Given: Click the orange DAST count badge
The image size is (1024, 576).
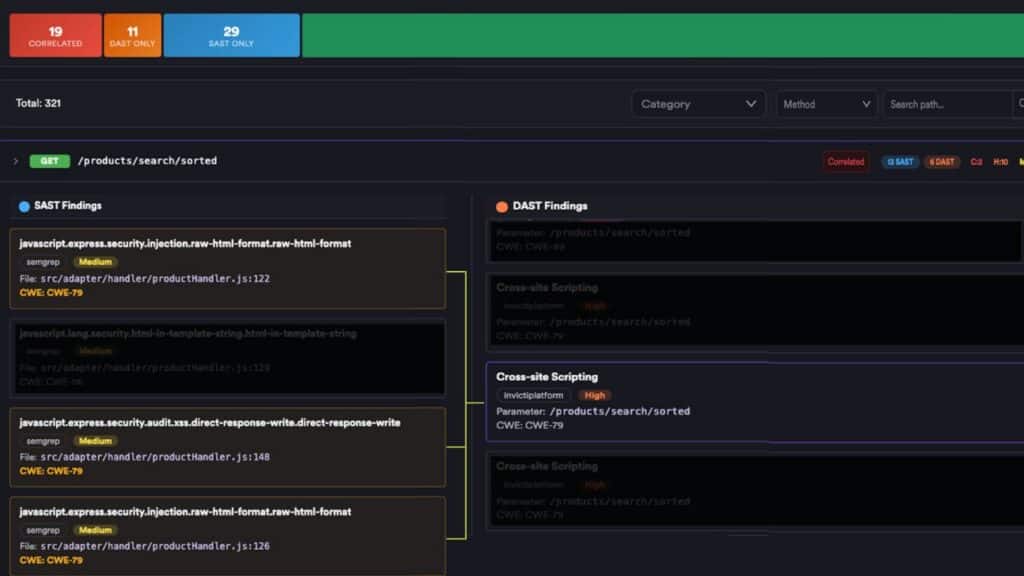Looking at the screenshot, I should 942,161.
